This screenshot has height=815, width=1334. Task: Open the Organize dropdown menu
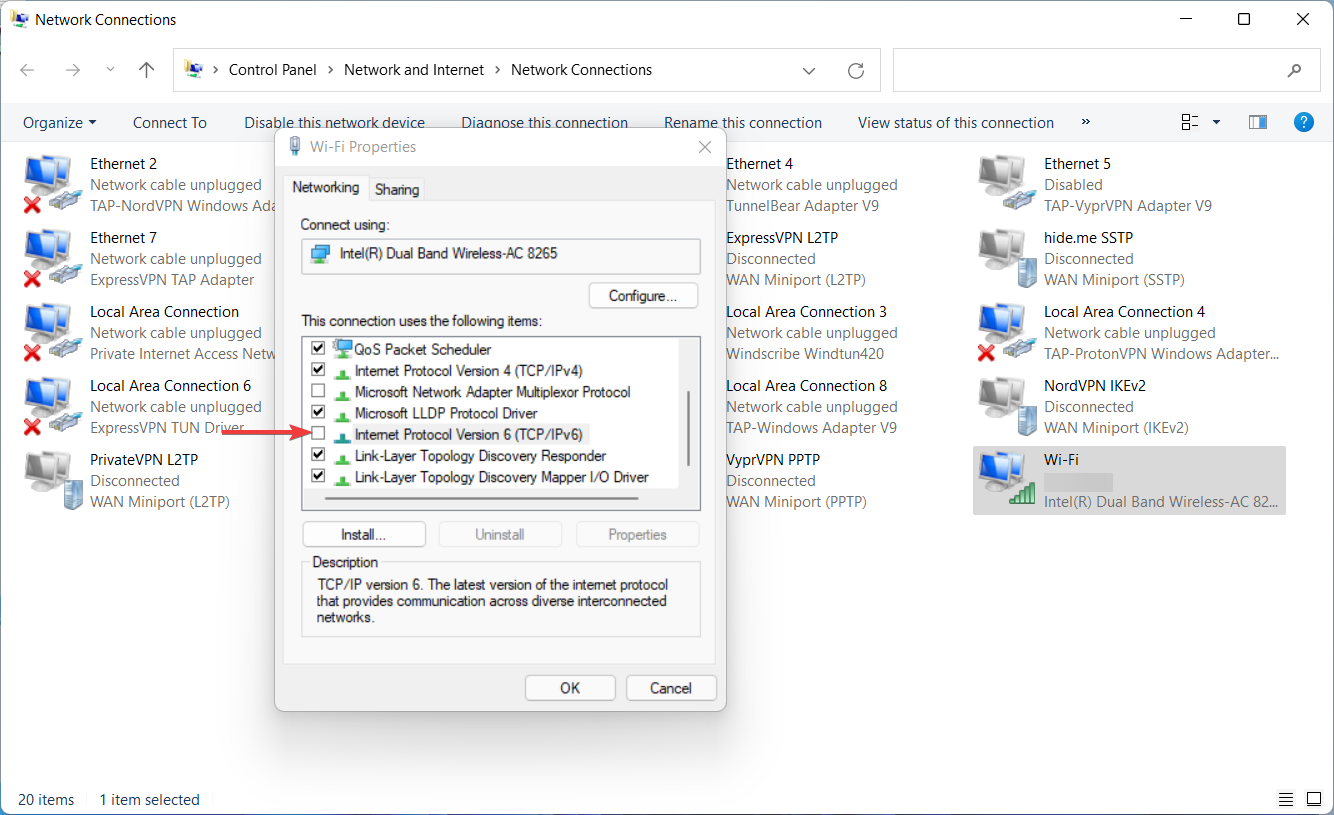tap(60, 123)
